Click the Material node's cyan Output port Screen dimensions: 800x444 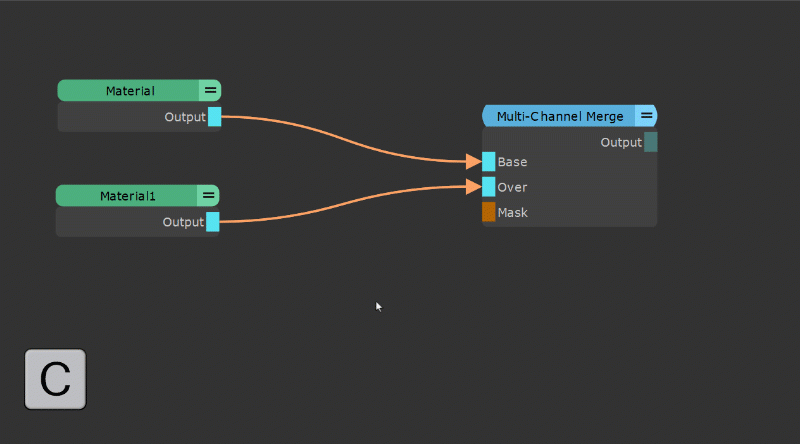[x=214, y=117]
